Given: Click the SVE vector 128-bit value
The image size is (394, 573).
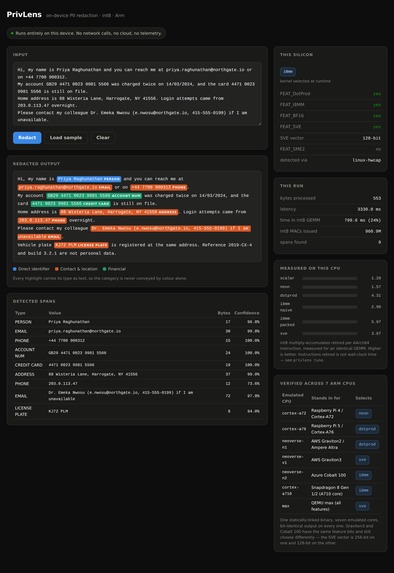Looking at the screenshot, I should (372, 138).
